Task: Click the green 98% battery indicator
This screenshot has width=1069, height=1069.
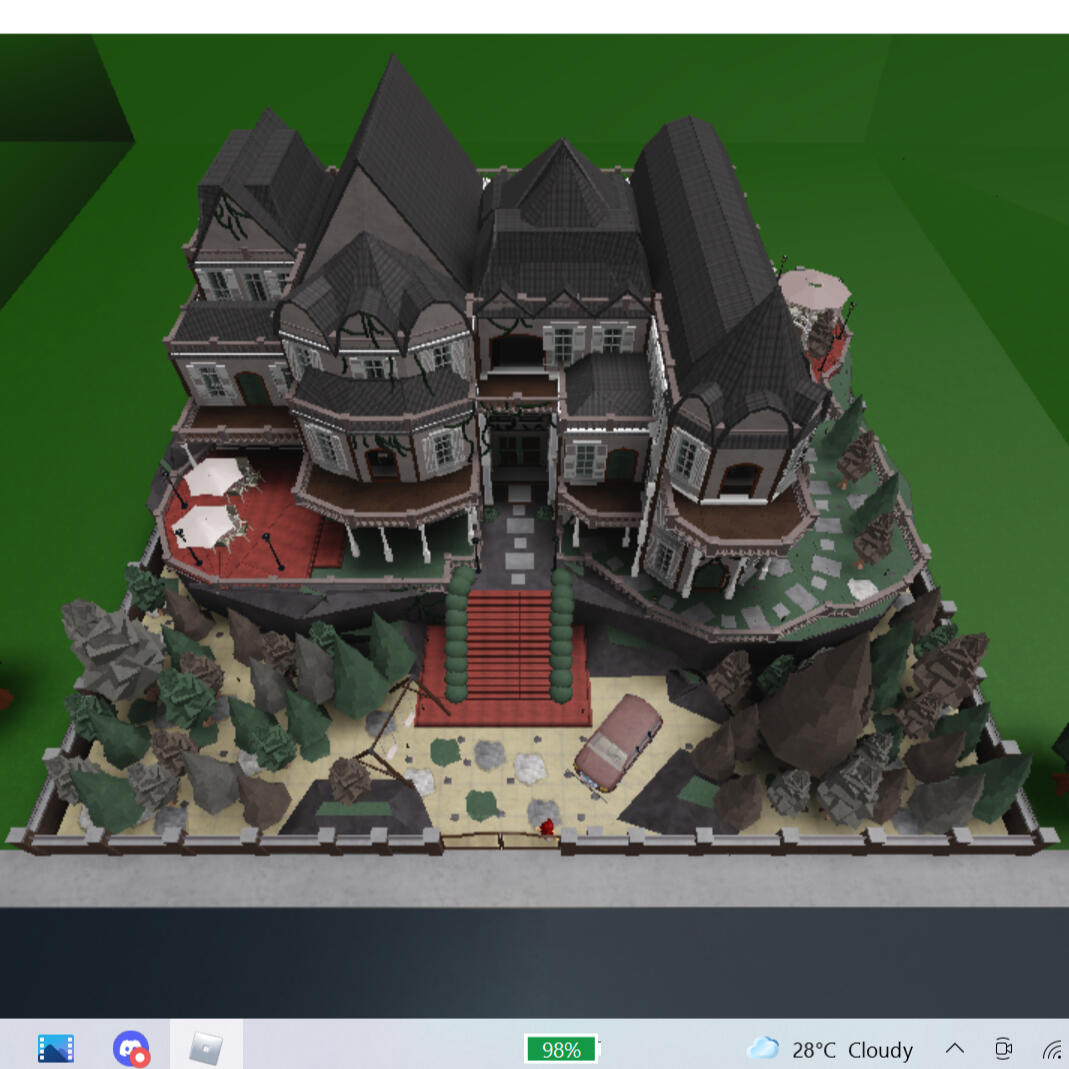Action: 561,1049
